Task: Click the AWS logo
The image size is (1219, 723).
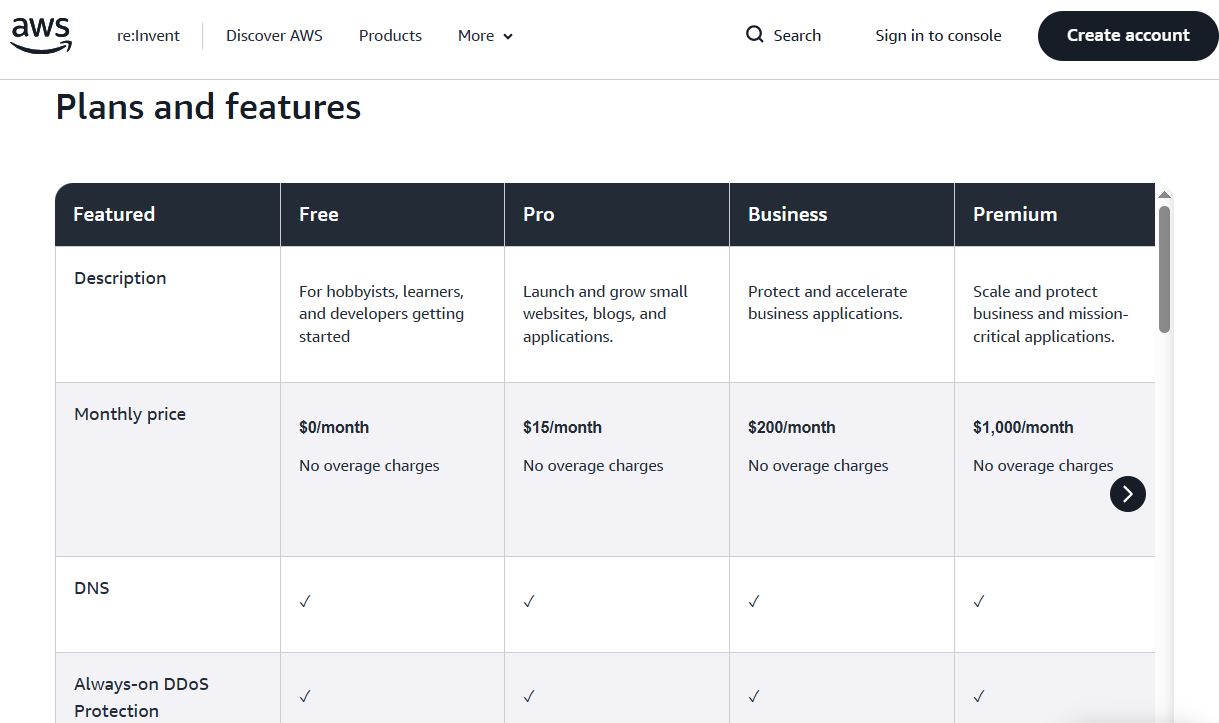Action: [40, 35]
